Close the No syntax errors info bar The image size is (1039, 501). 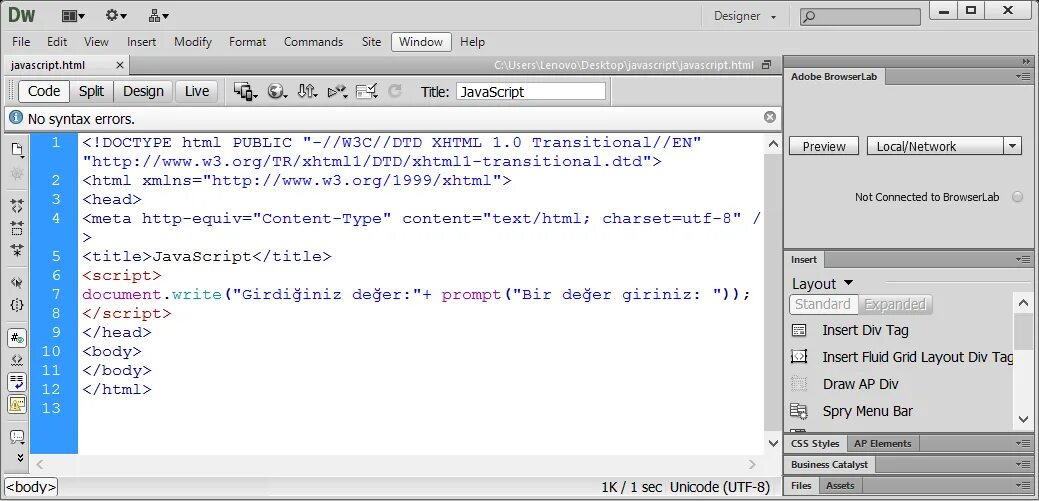click(x=769, y=117)
